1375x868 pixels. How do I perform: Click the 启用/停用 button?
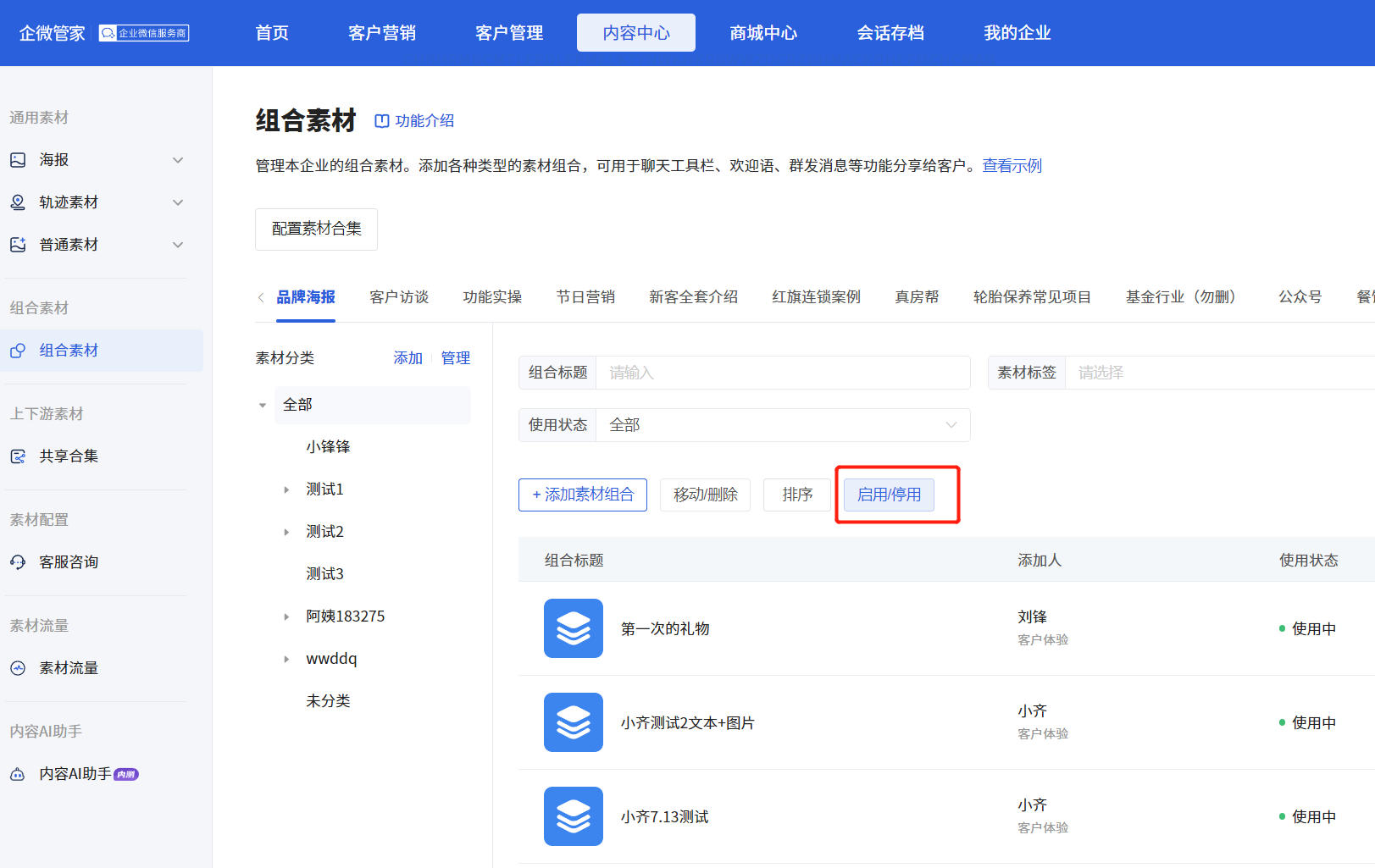[x=889, y=495]
